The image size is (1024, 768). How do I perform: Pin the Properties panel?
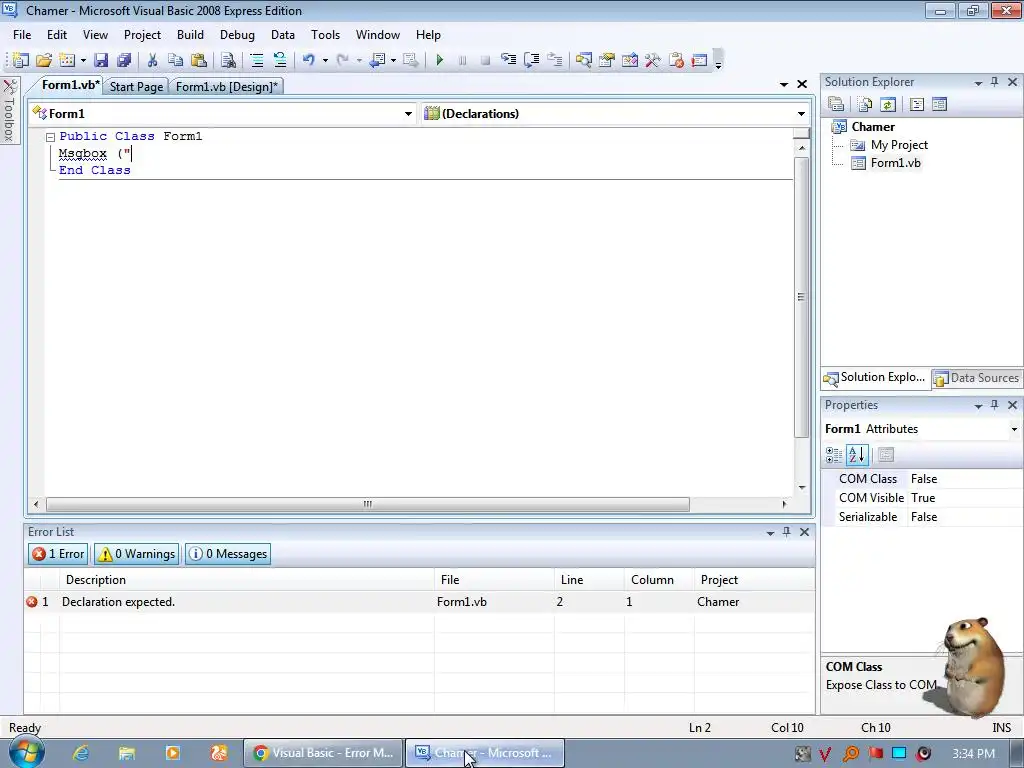[995, 405]
